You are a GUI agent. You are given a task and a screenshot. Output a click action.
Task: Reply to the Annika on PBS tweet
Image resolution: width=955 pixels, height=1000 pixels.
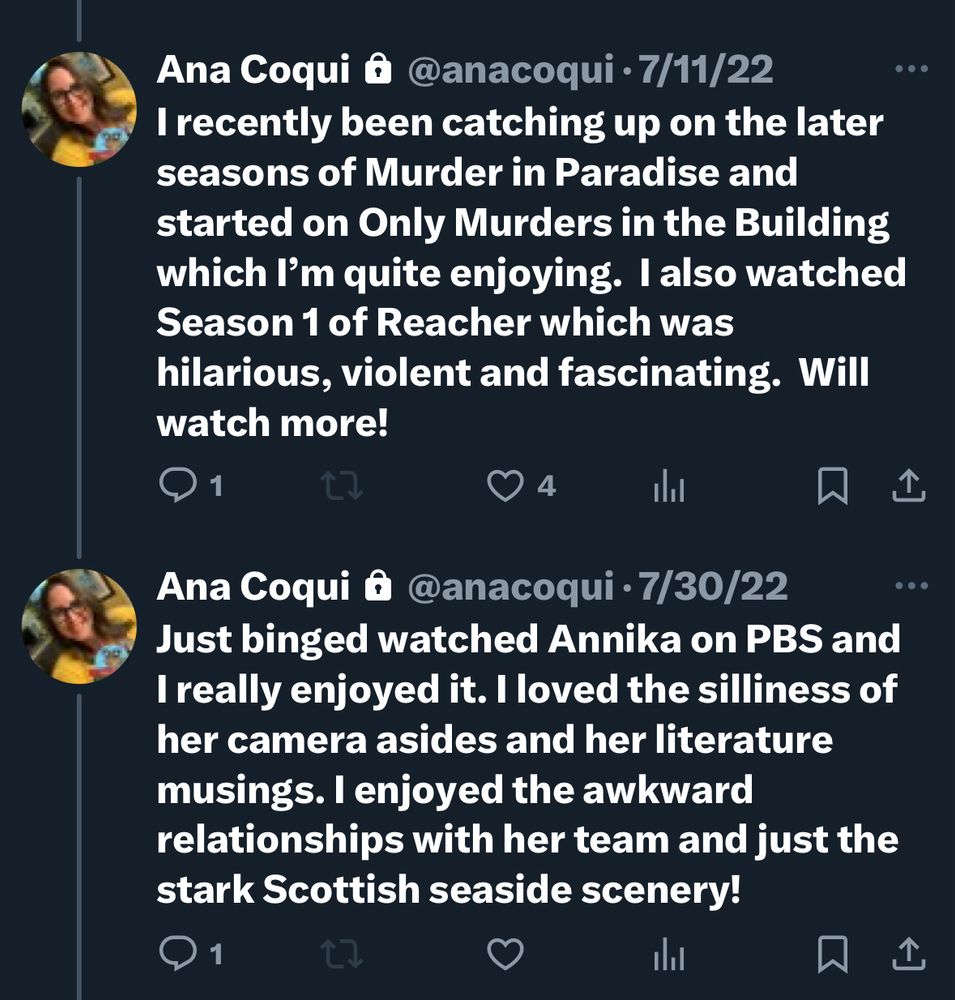[177, 955]
